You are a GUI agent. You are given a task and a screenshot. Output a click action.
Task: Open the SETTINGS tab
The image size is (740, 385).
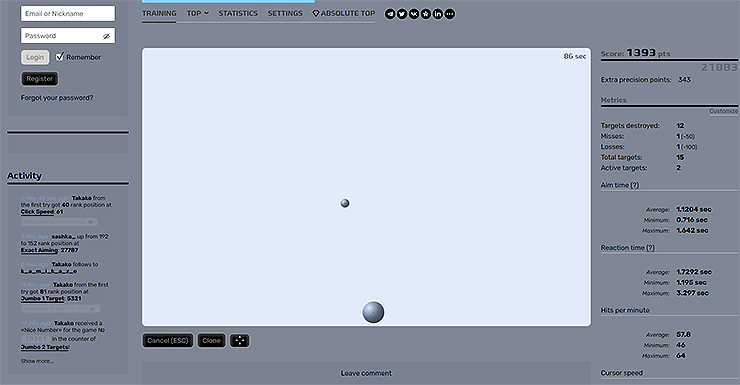(285, 13)
